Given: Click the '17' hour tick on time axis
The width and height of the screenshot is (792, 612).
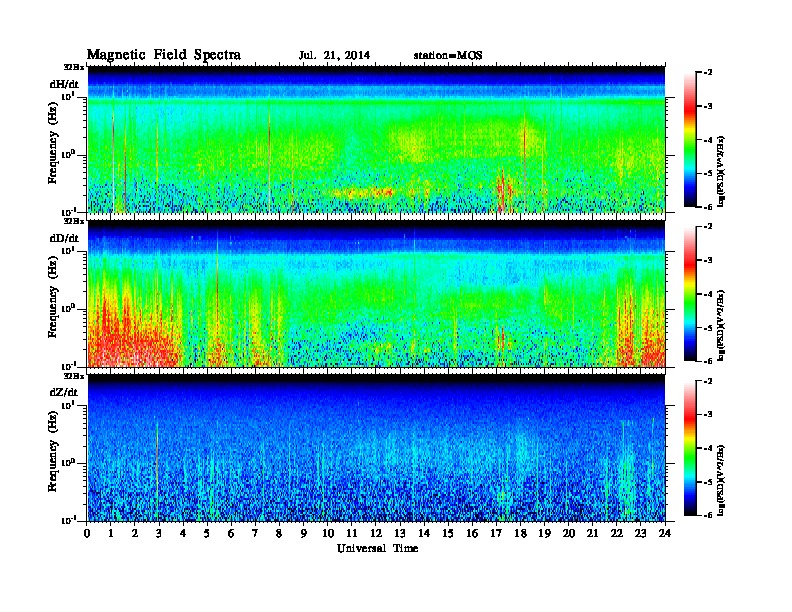Looking at the screenshot, I should pyautogui.click(x=497, y=534).
